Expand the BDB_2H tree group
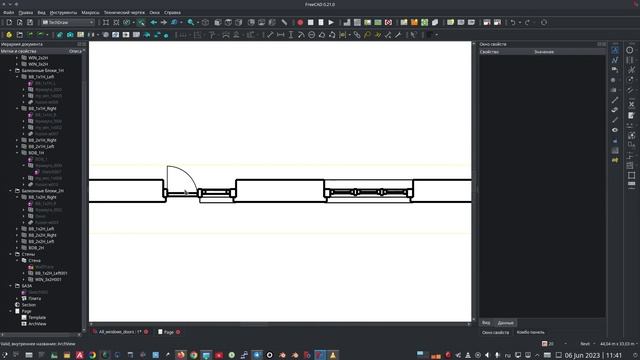The image size is (640, 360). pyautogui.click(x=17, y=248)
